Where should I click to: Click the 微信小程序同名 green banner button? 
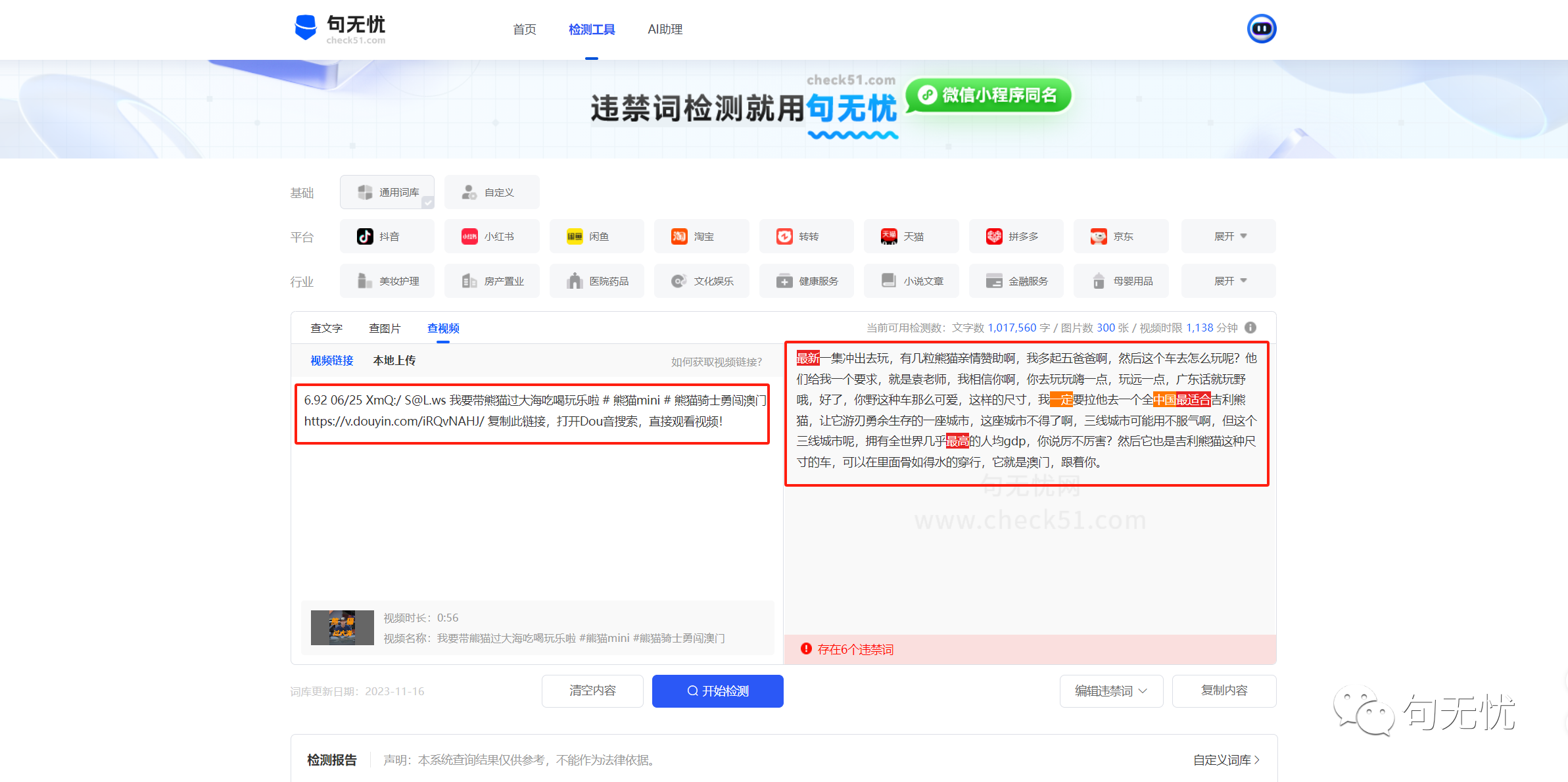click(x=989, y=95)
